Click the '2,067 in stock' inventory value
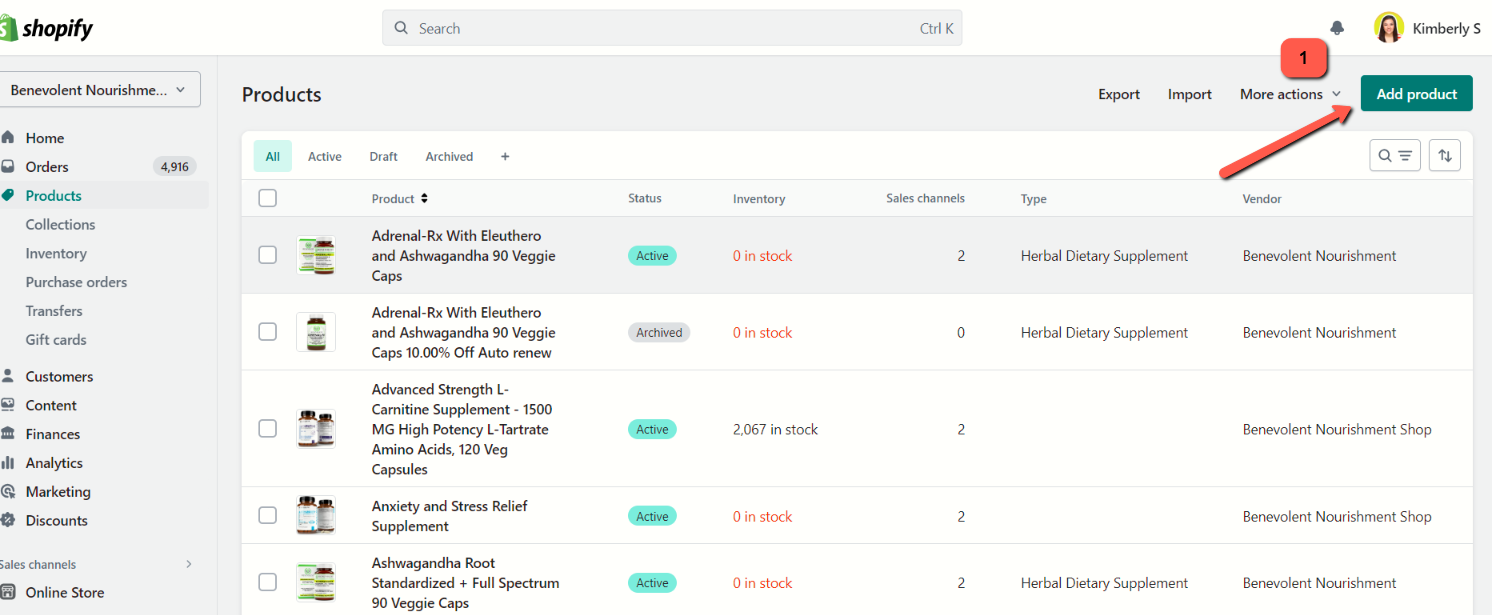Viewport: 1492px width, 615px height. coord(775,429)
